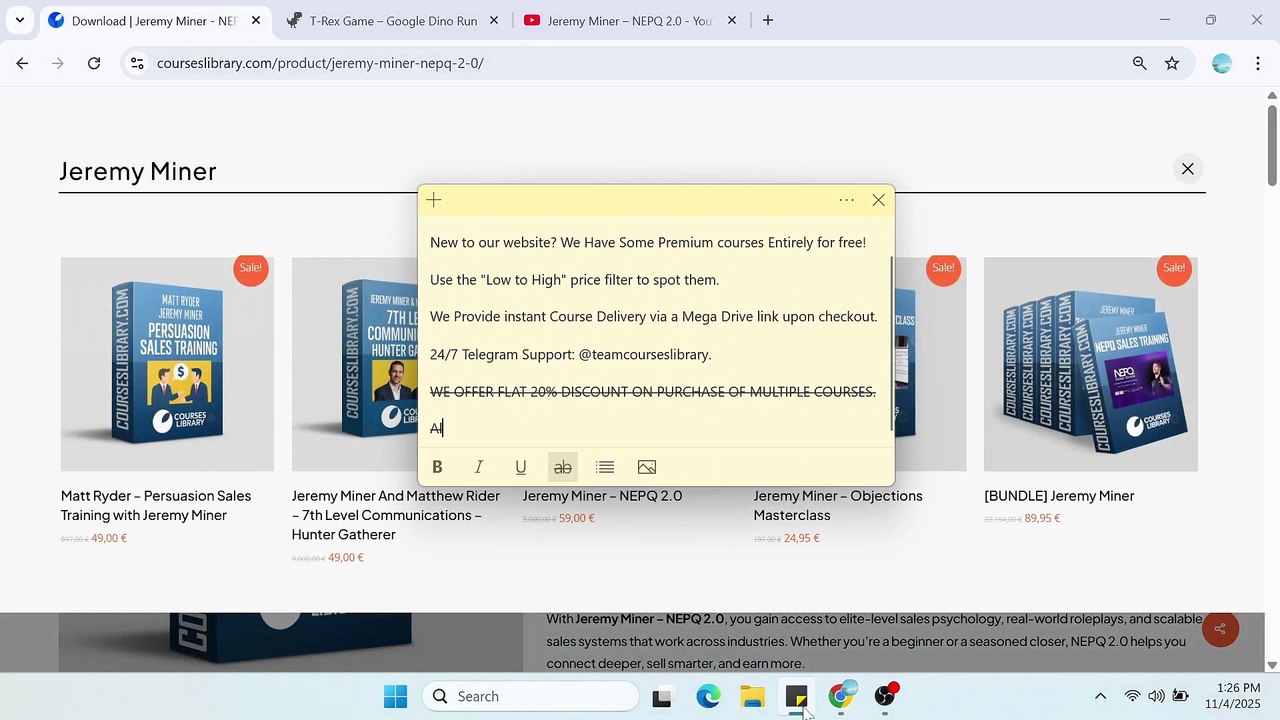Open the Windows Start menu
Screen dimensions: 1280x720
coord(396,696)
